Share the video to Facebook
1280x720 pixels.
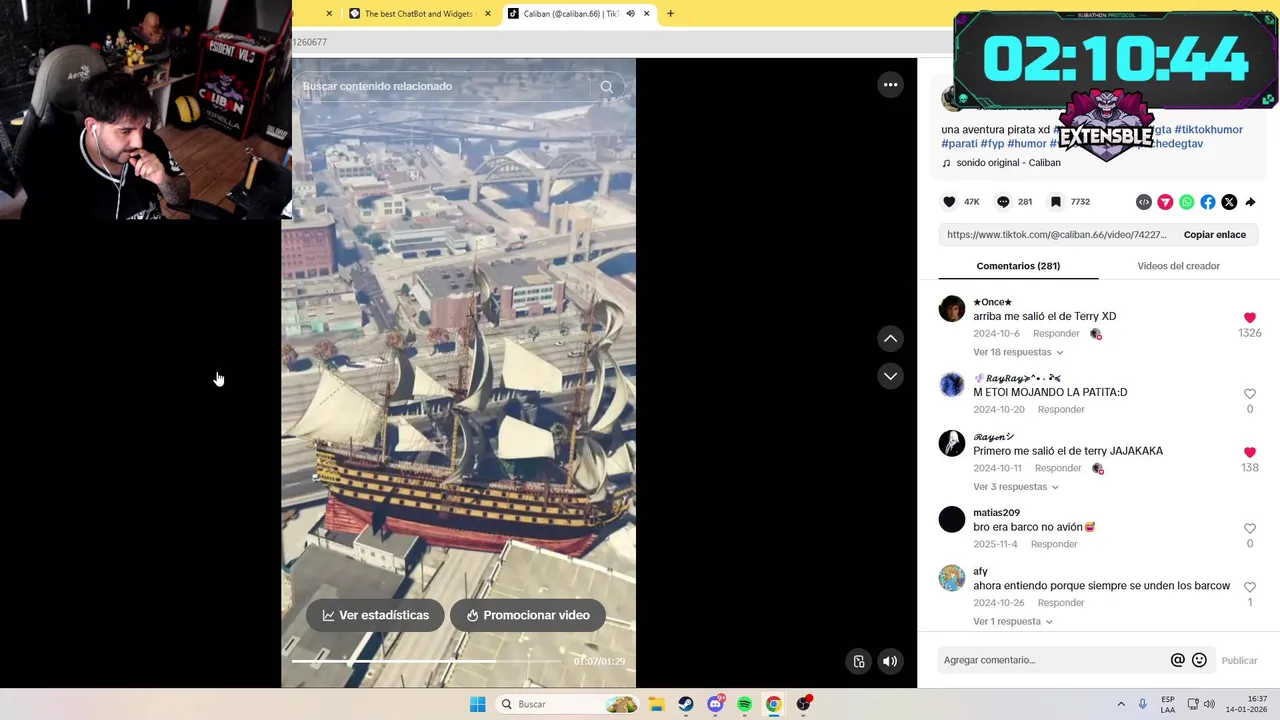pos(1208,202)
